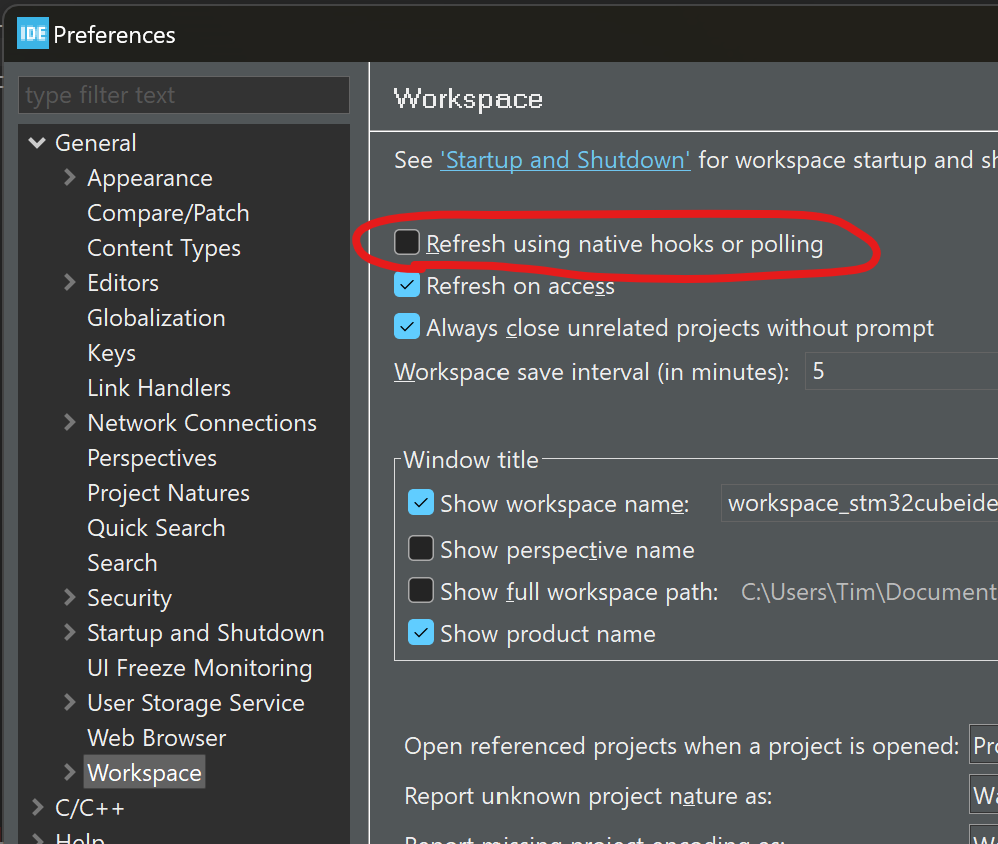Open the Perspectives preferences page

[152, 458]
